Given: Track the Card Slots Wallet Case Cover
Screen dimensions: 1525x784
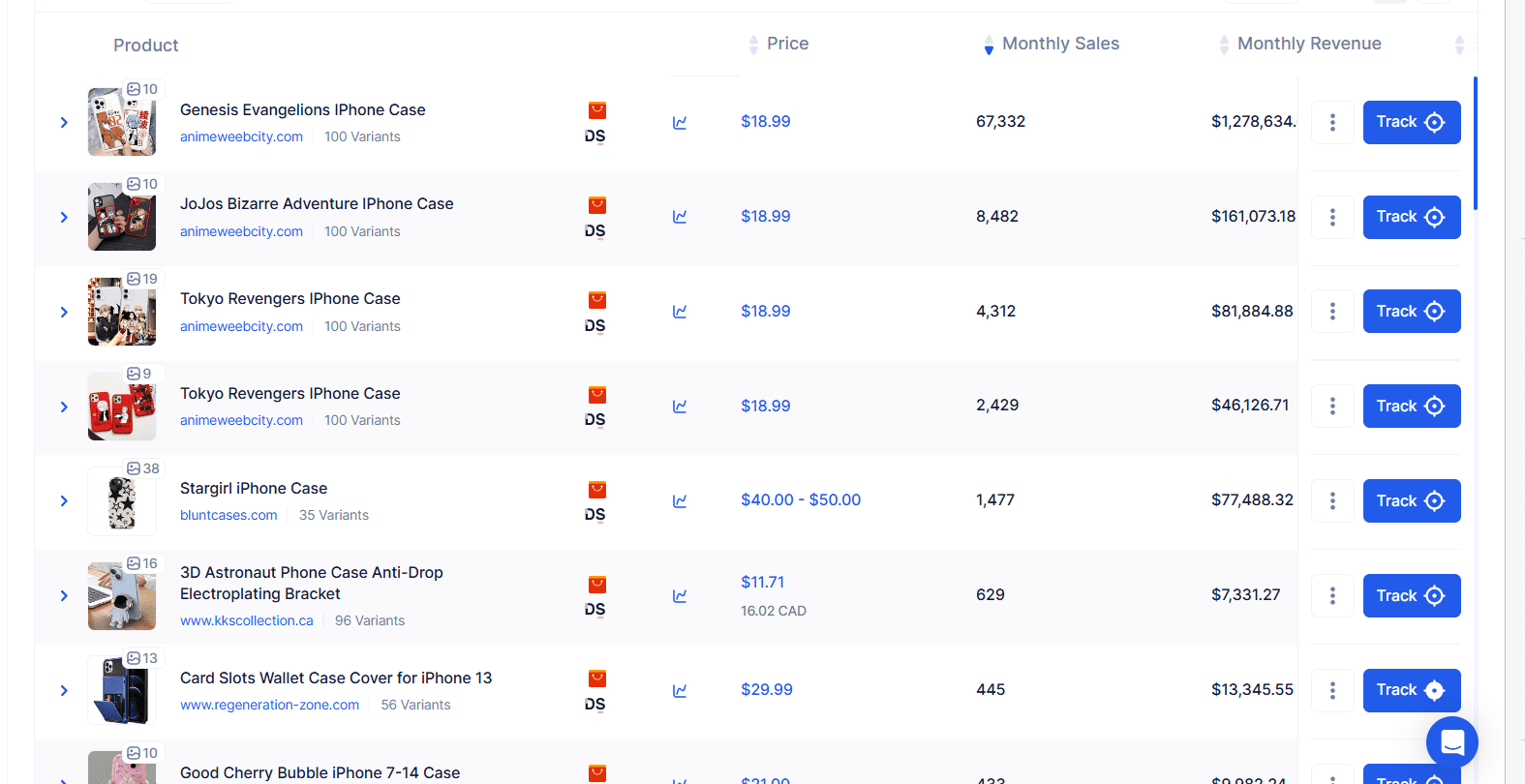Looking at the screenshot, I should coord(1412,690).
